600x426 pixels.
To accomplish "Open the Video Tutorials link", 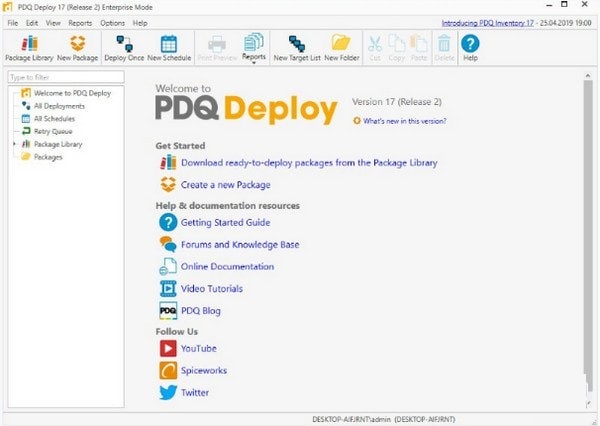I will coord(212,289).
